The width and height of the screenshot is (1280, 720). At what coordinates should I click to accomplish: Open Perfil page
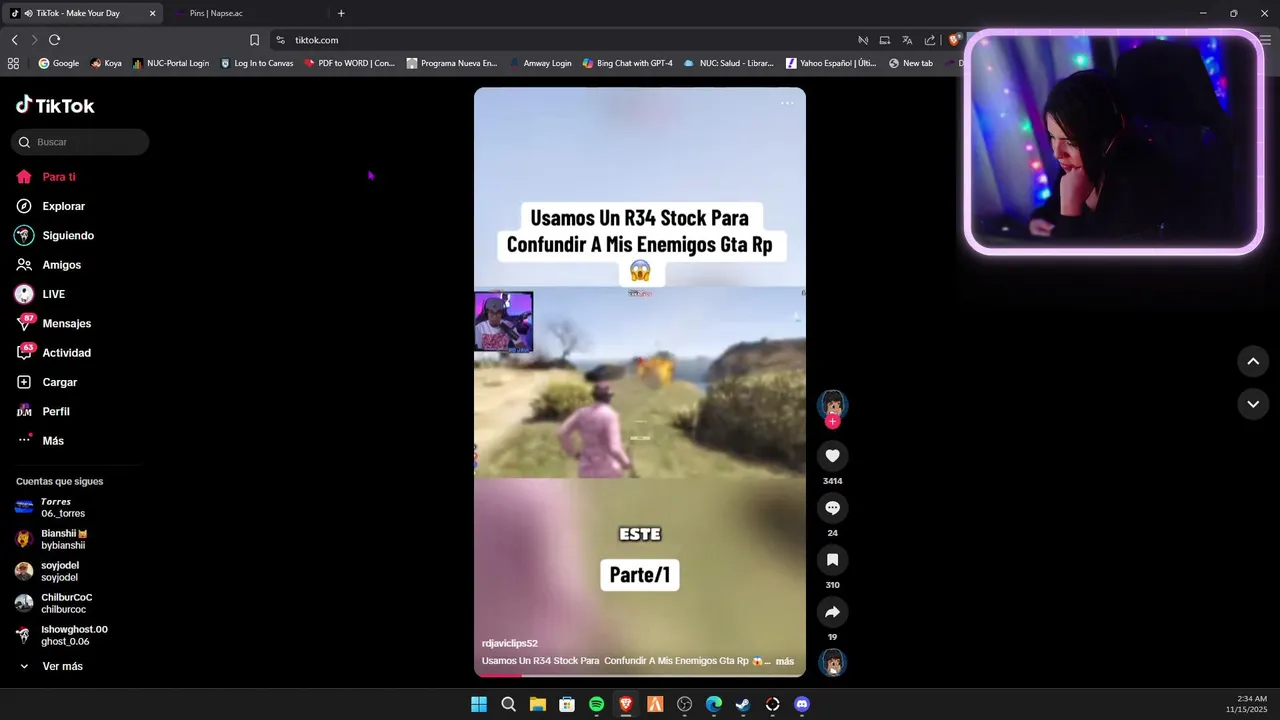coord(43,411)
